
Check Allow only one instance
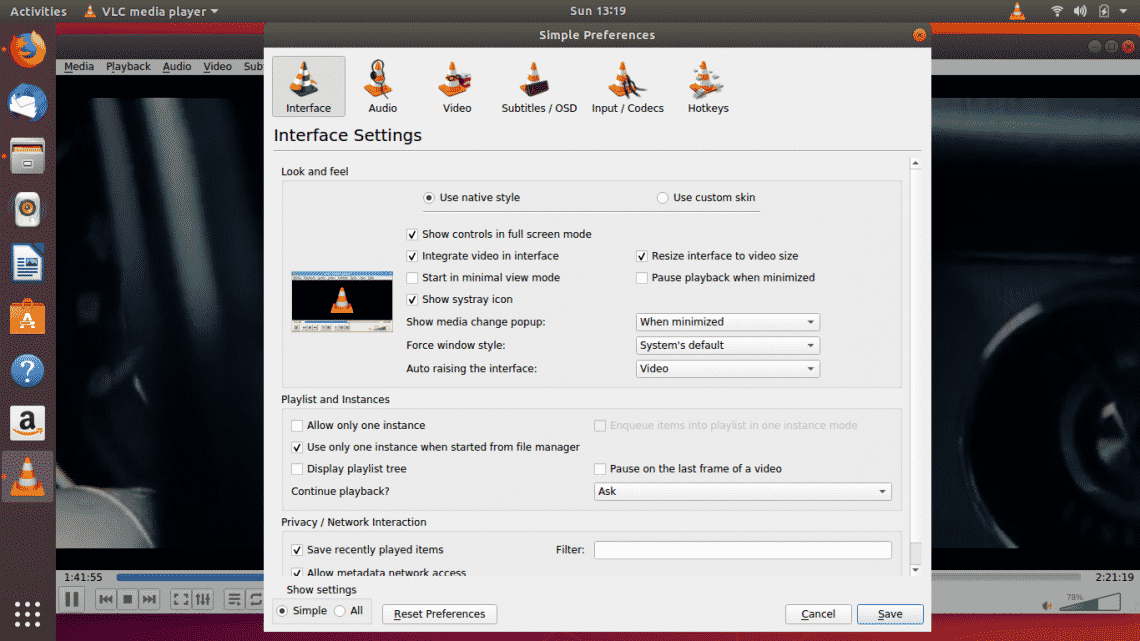pos(297,425)
